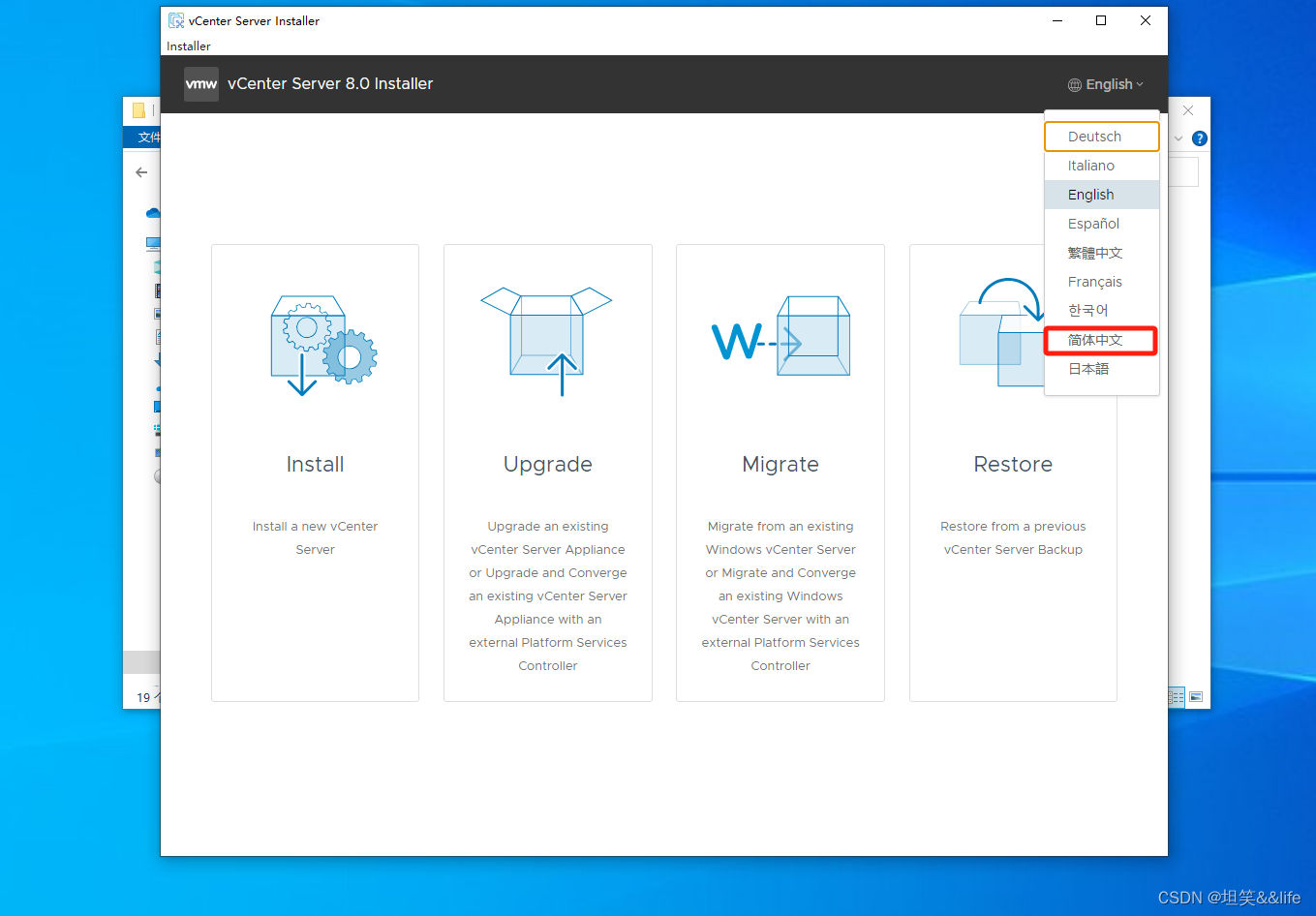The image size is (1316, 916).
Task: Click the vmw logo in header
Action: [201, 84]
